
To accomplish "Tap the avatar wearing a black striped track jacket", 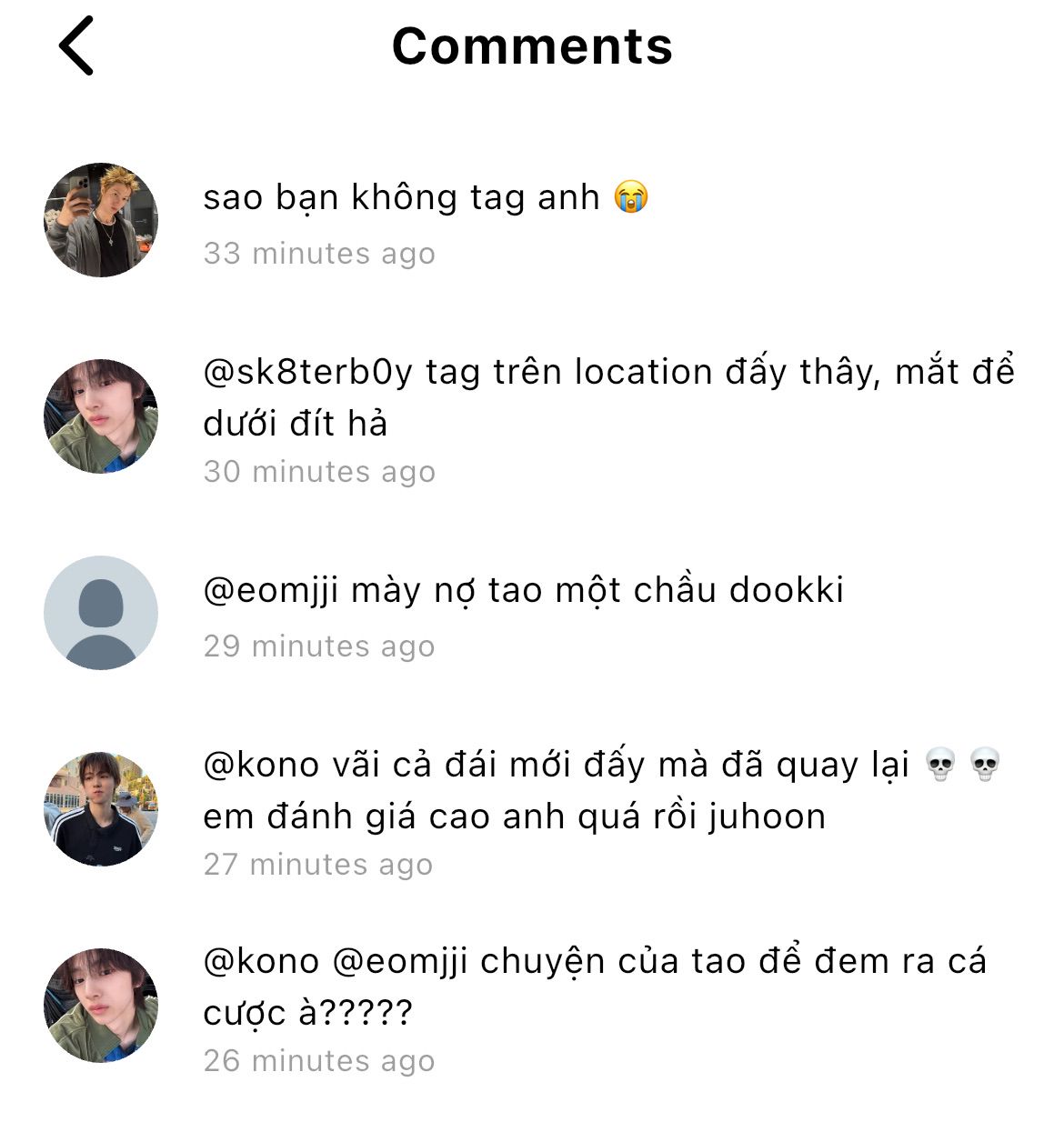I will 101,809.
